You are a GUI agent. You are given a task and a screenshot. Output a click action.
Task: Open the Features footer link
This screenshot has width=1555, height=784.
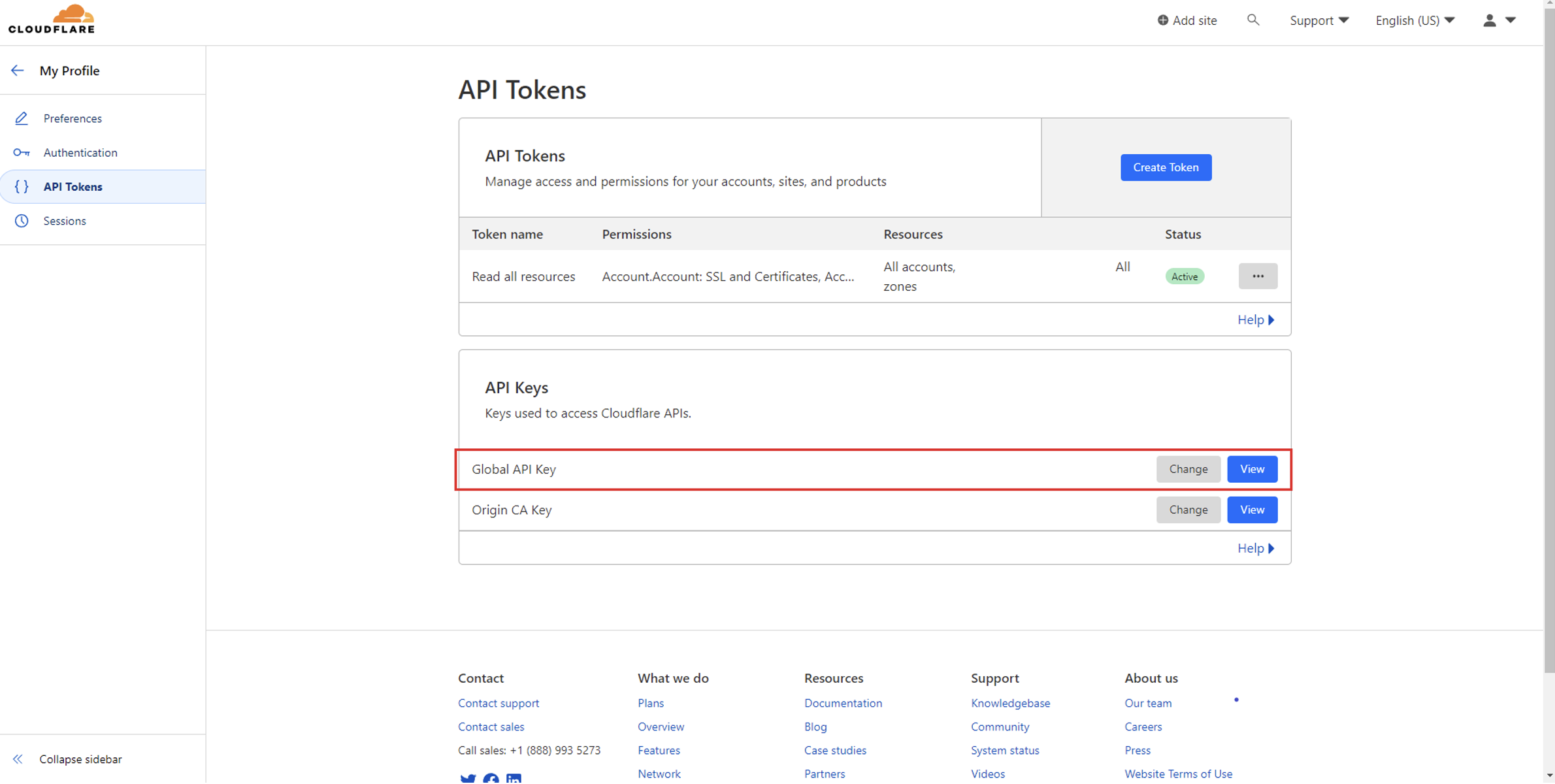coord(659,750)
